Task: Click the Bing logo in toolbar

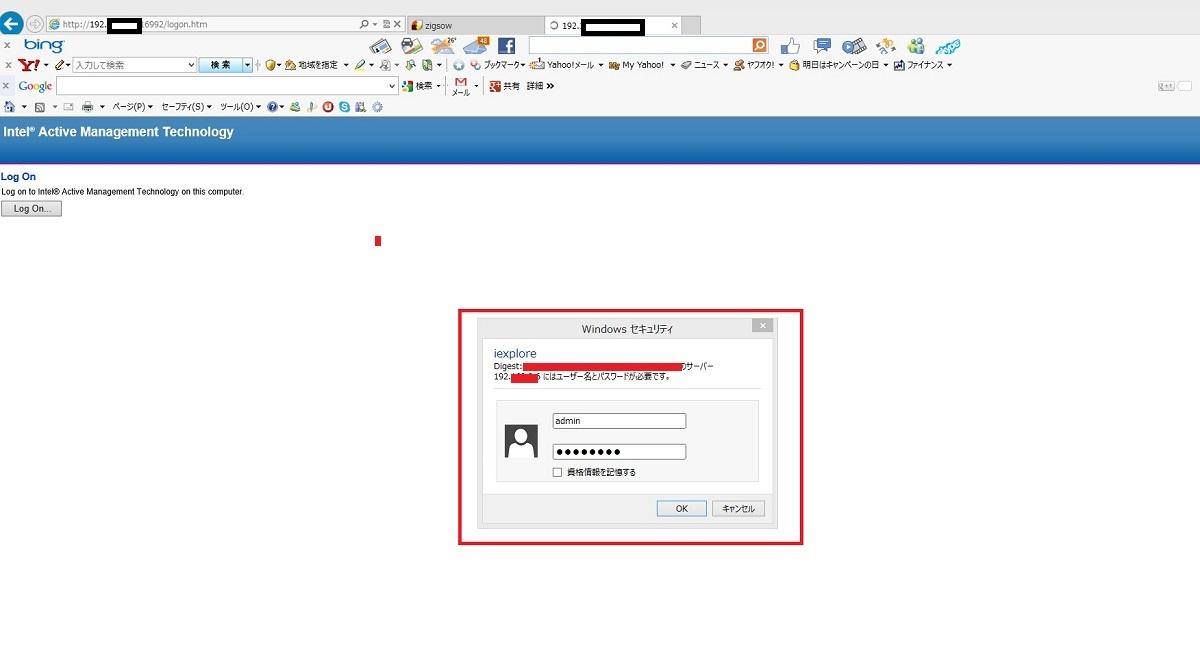Action: pyautogui.click(x=45, y=46)
